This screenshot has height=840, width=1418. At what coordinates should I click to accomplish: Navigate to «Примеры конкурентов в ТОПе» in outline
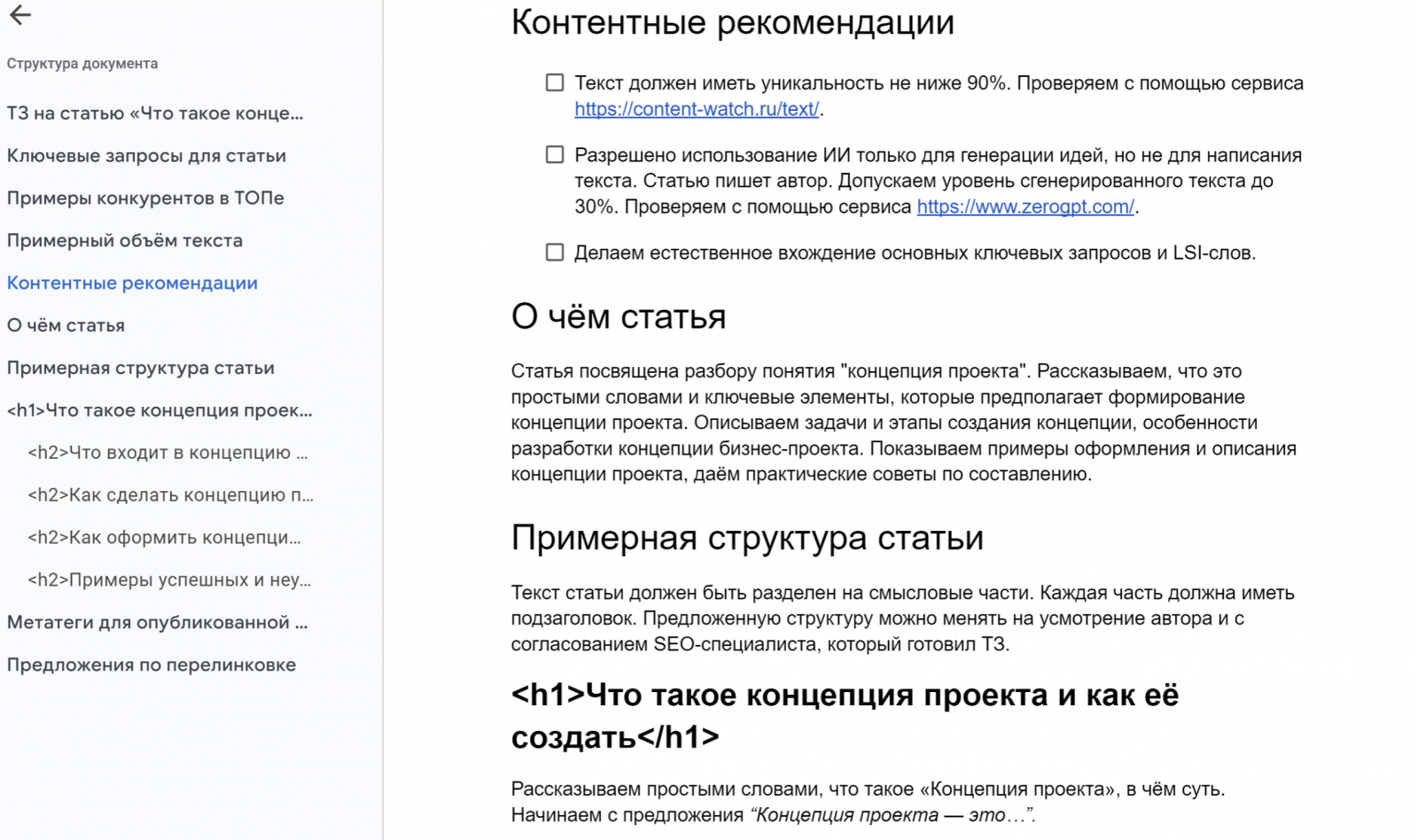point(145,198)
